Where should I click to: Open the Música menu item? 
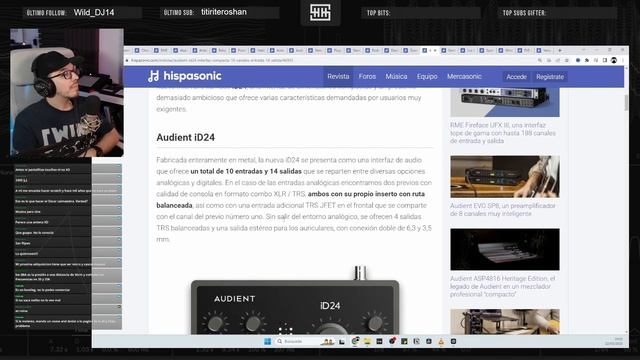(x=396, y=76)
